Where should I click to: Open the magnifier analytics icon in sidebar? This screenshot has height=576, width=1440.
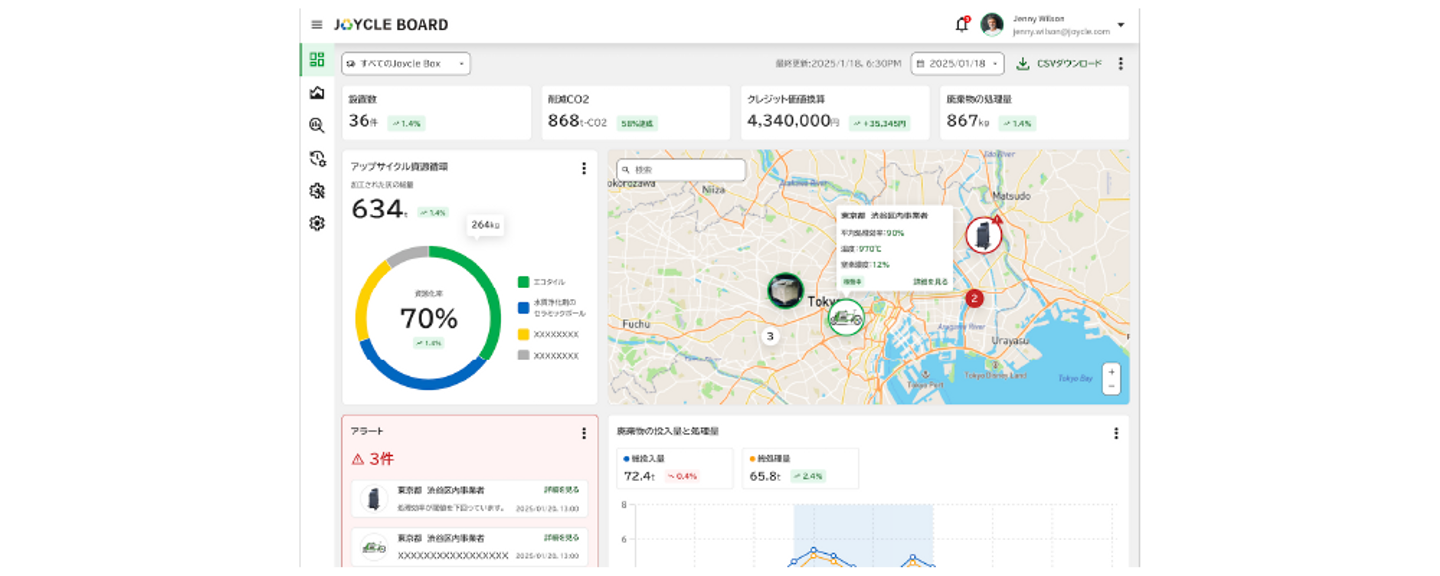click(x=317, y=126)
